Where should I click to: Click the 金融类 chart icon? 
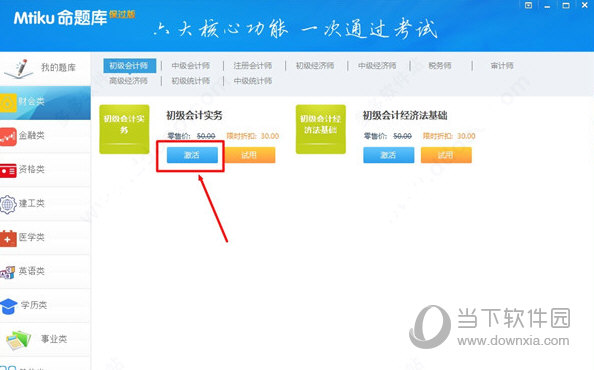tap(8, 136)
